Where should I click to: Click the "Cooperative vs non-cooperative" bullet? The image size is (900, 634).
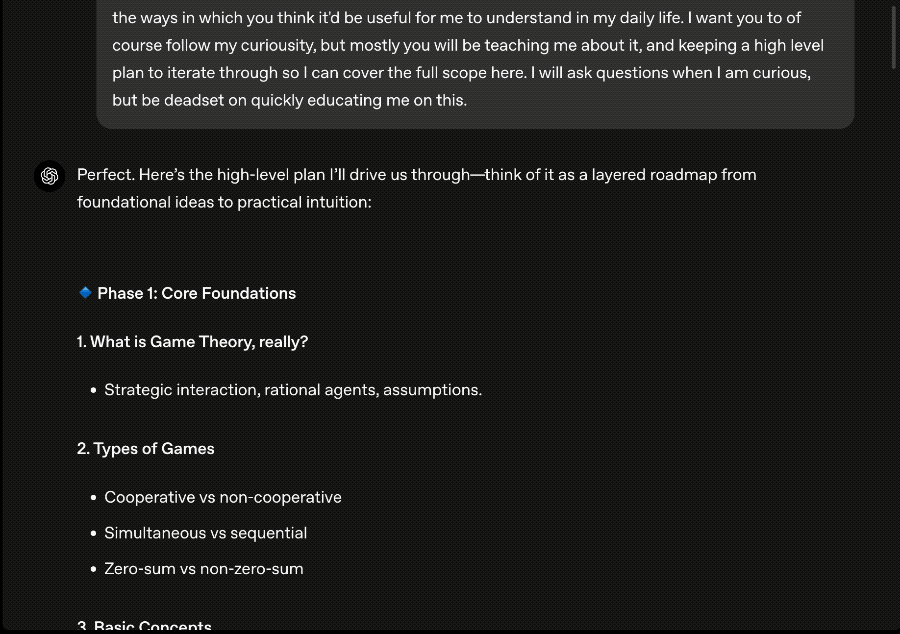(x=223, y=497)
